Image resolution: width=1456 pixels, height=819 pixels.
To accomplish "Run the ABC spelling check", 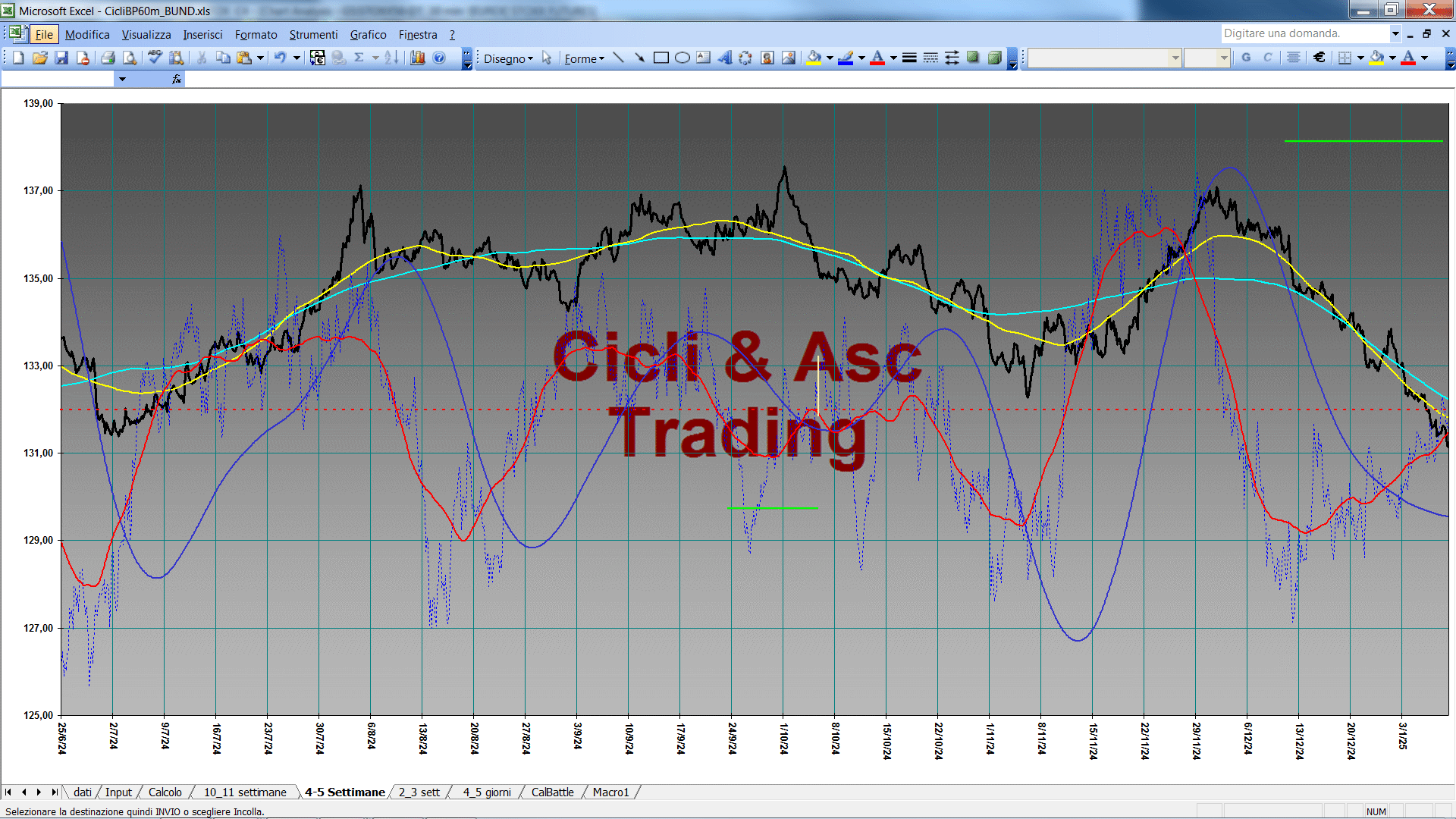I will (x=155, y=58).
